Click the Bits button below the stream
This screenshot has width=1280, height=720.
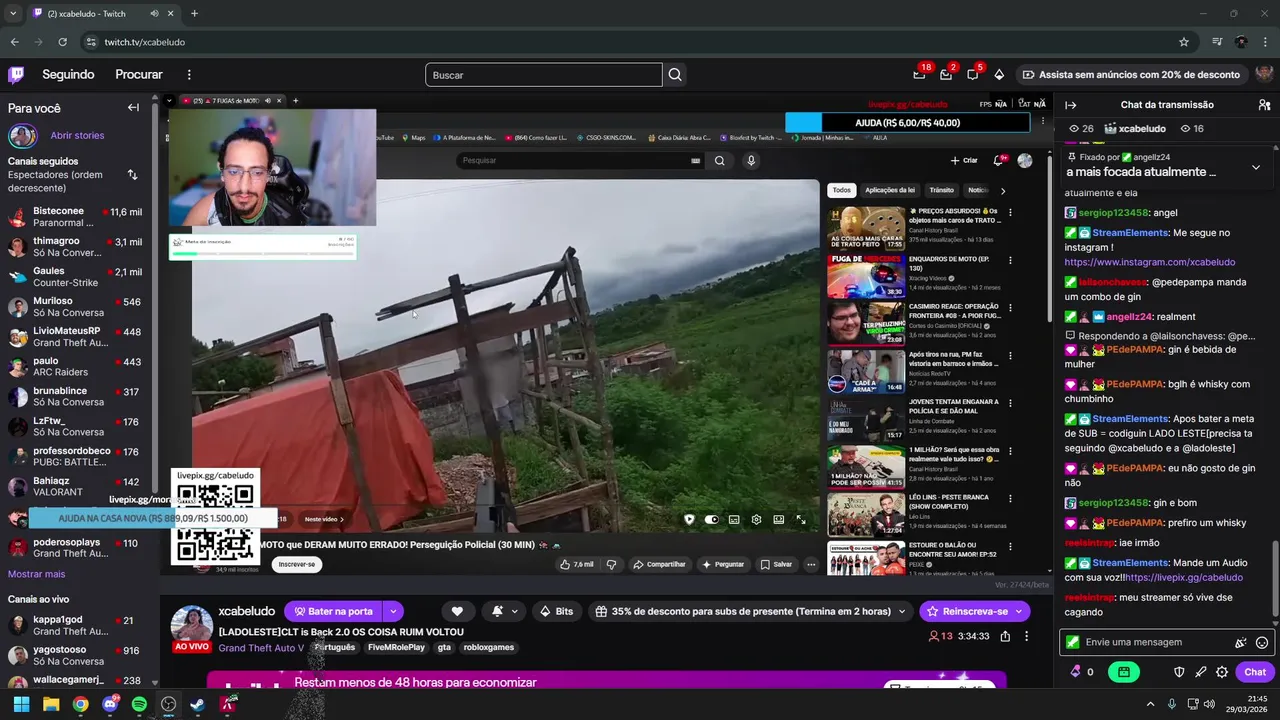pyautogui.click(x=555, y=611)
